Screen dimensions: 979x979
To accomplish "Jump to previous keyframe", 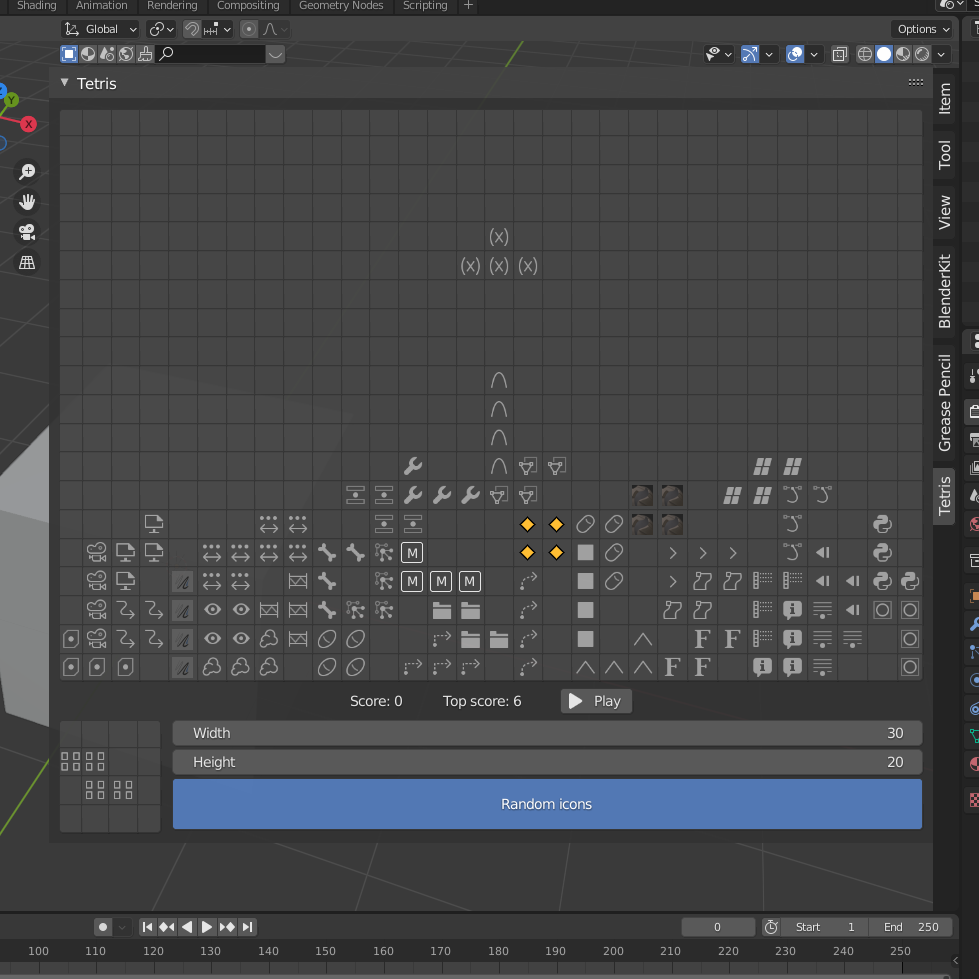I will 167,927.
